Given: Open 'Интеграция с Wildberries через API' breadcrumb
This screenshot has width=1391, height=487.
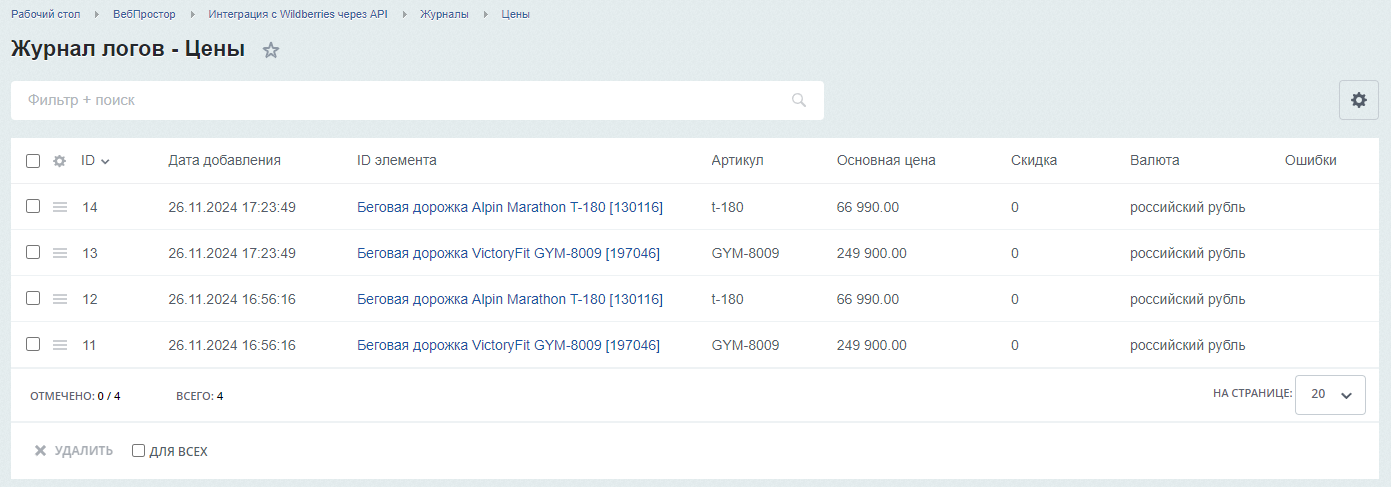Looking at the screenshot, I should [x=298, y=14].
